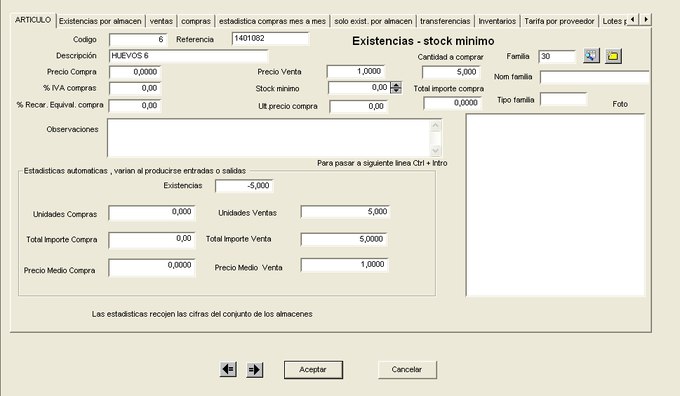Click the 'Existencias - stock minimo' heading

pyautogui.click(x=423, y=41)
